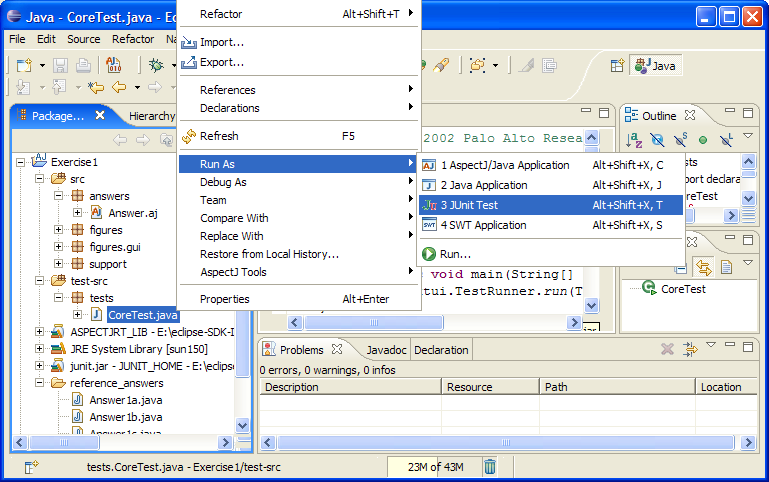The height and width of the screenshot is (482, 769).
Task: Select Answer1a.java file
Action: [126, 400]
